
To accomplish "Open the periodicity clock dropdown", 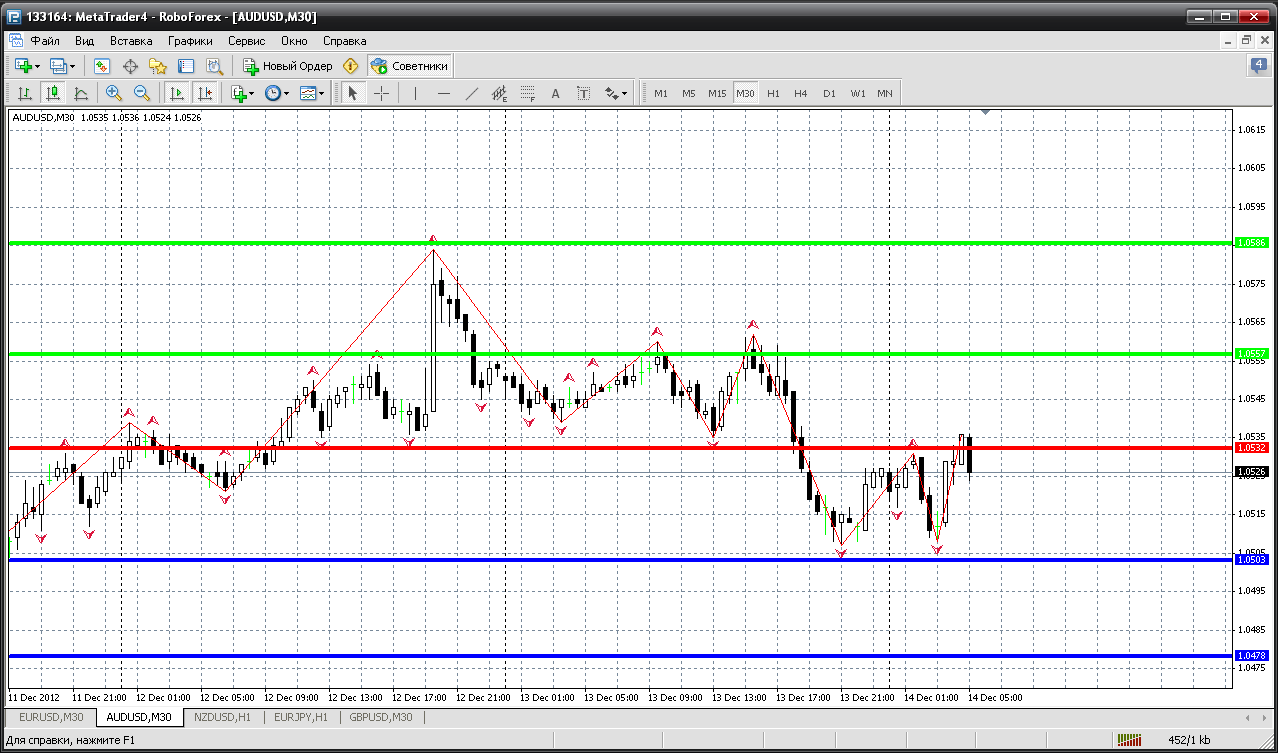I will coord(276,93).
